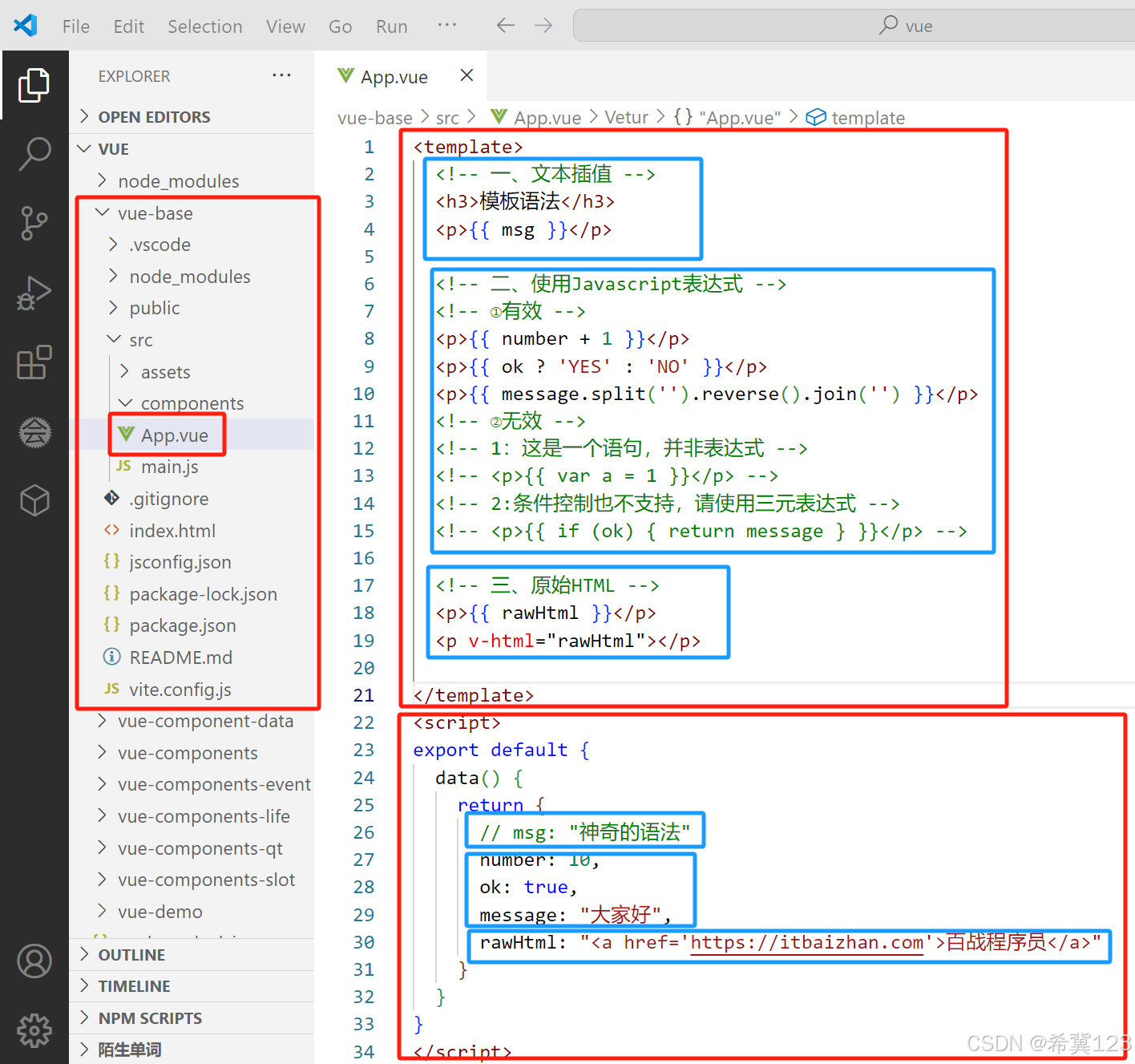Viewport: 1135px width, 1064px height.
Task: Click Vetur in the breadcrumb
Action: (626, 118)
